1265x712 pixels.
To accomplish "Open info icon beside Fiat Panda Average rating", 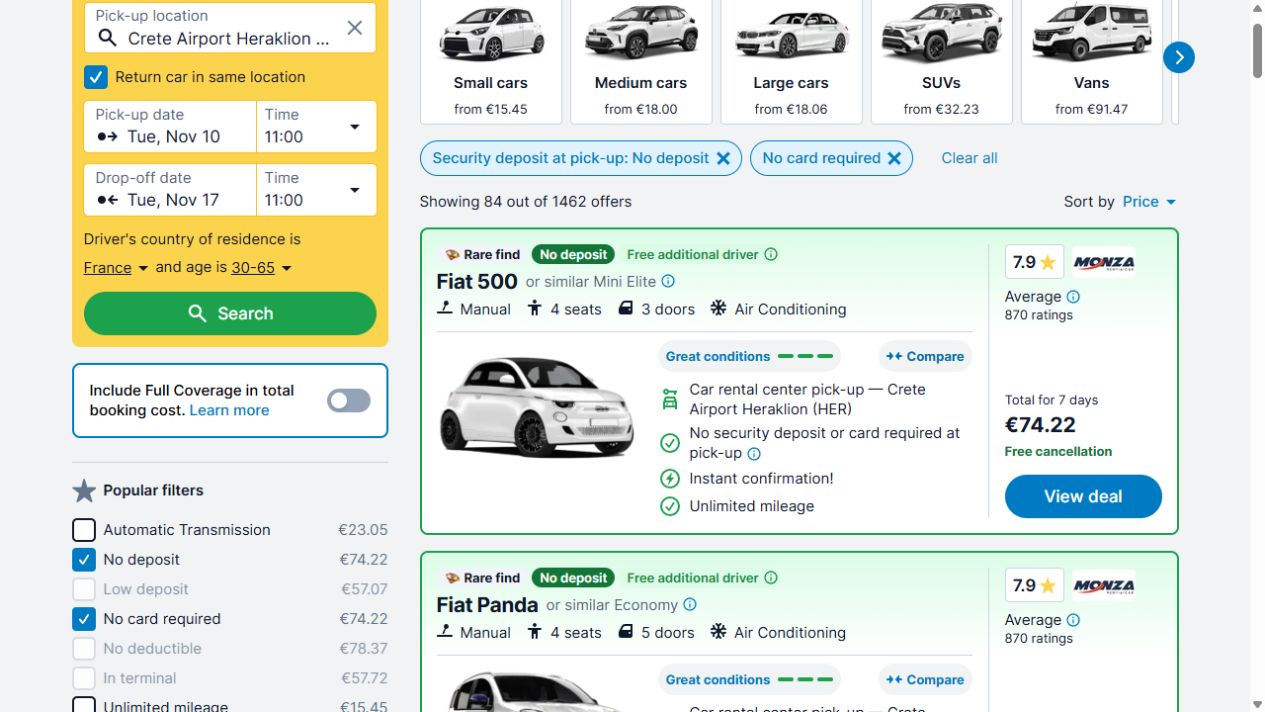I will (1073, 620).
